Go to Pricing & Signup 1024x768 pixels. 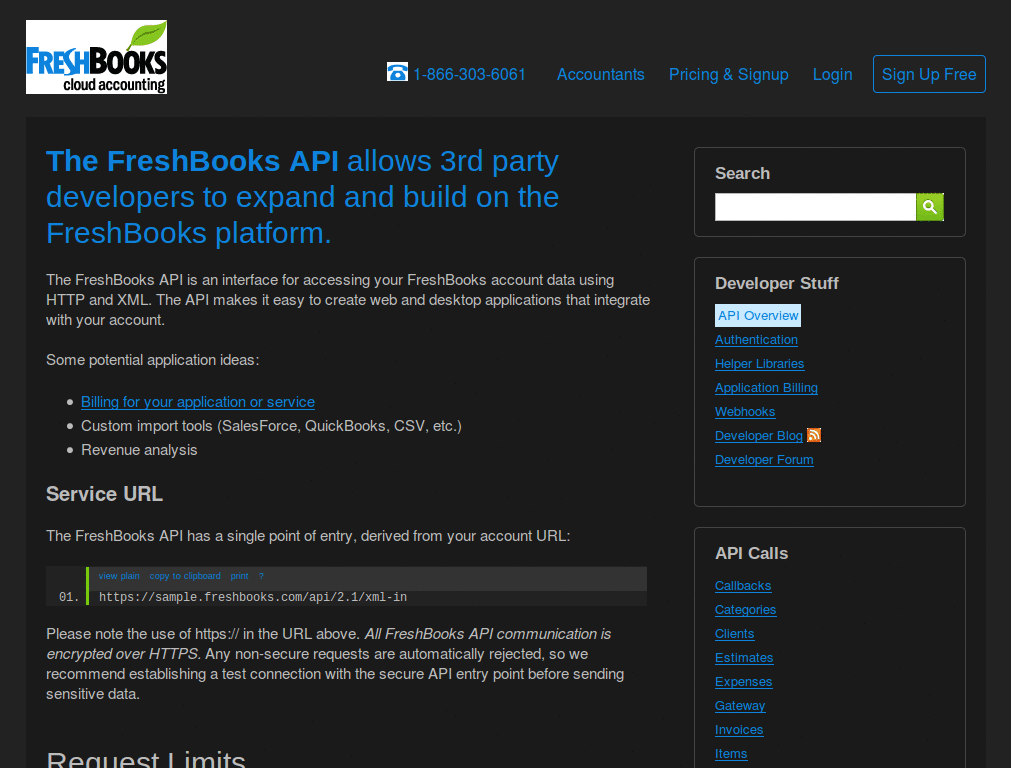pyautogui.click(x=728, y=74)
